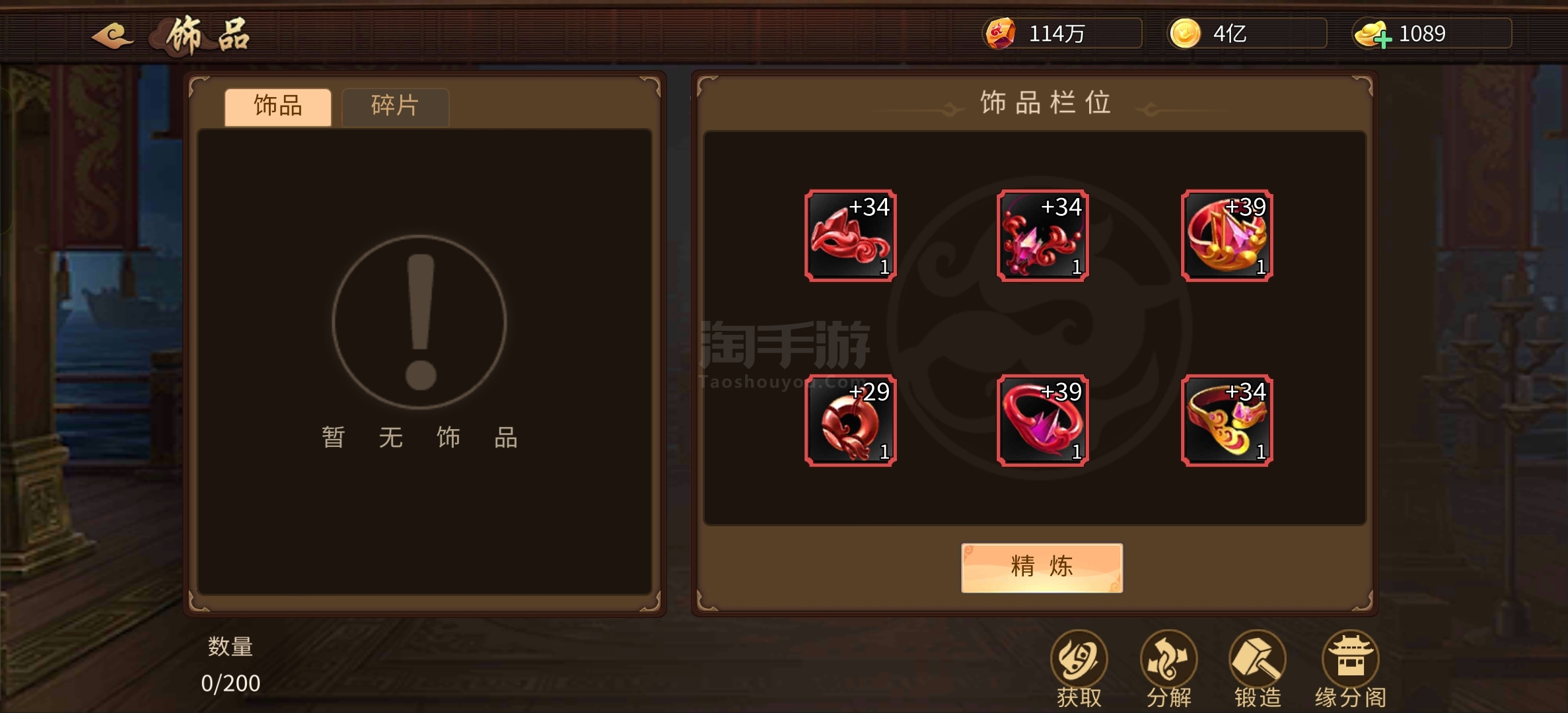Click the 1089 ingot balance field
Screen dimensions: 1568x713
1433,34
